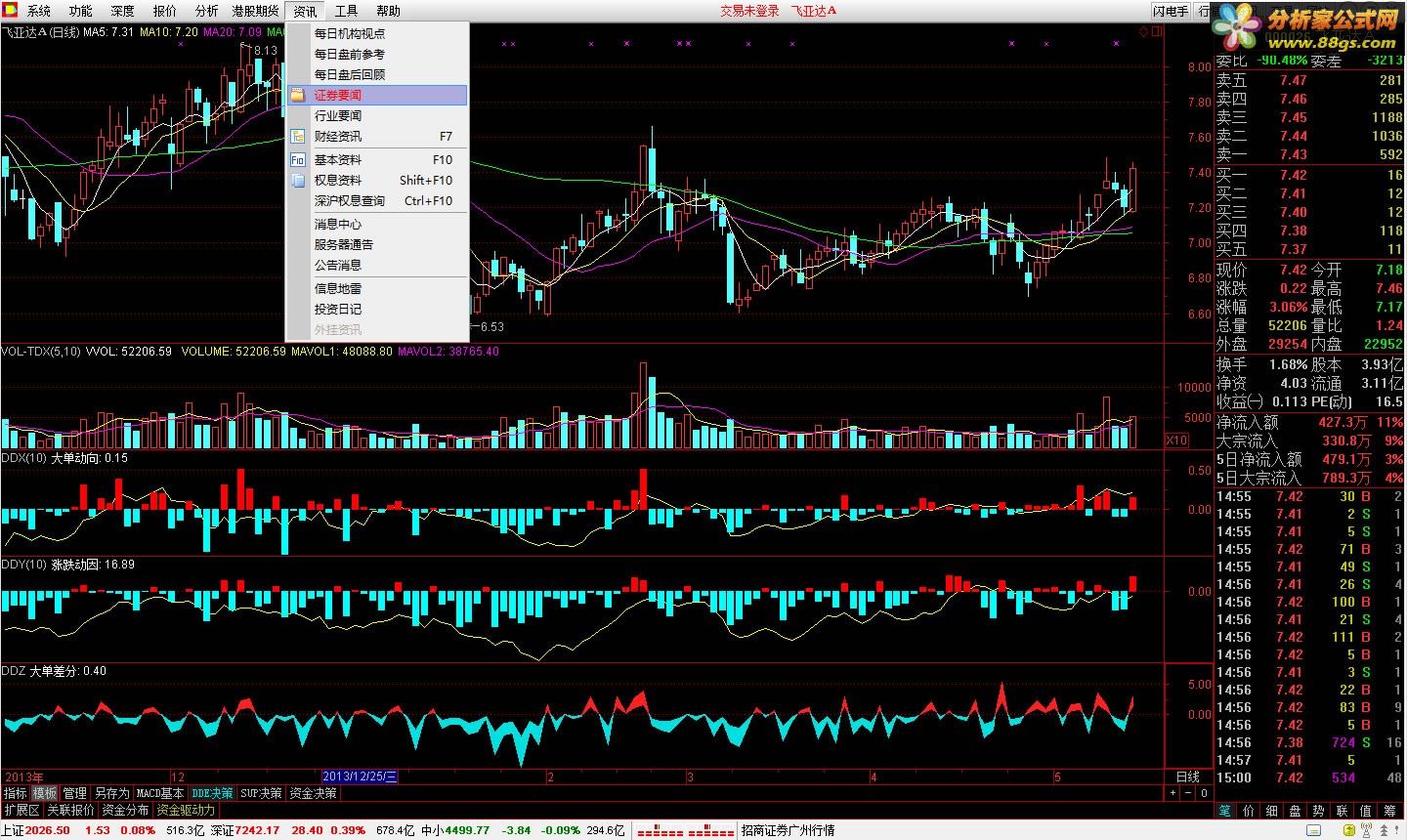Click the minus zoom button below 日线
Image resolution: width=1407 pixels, height=840 pixels.
1188,793
